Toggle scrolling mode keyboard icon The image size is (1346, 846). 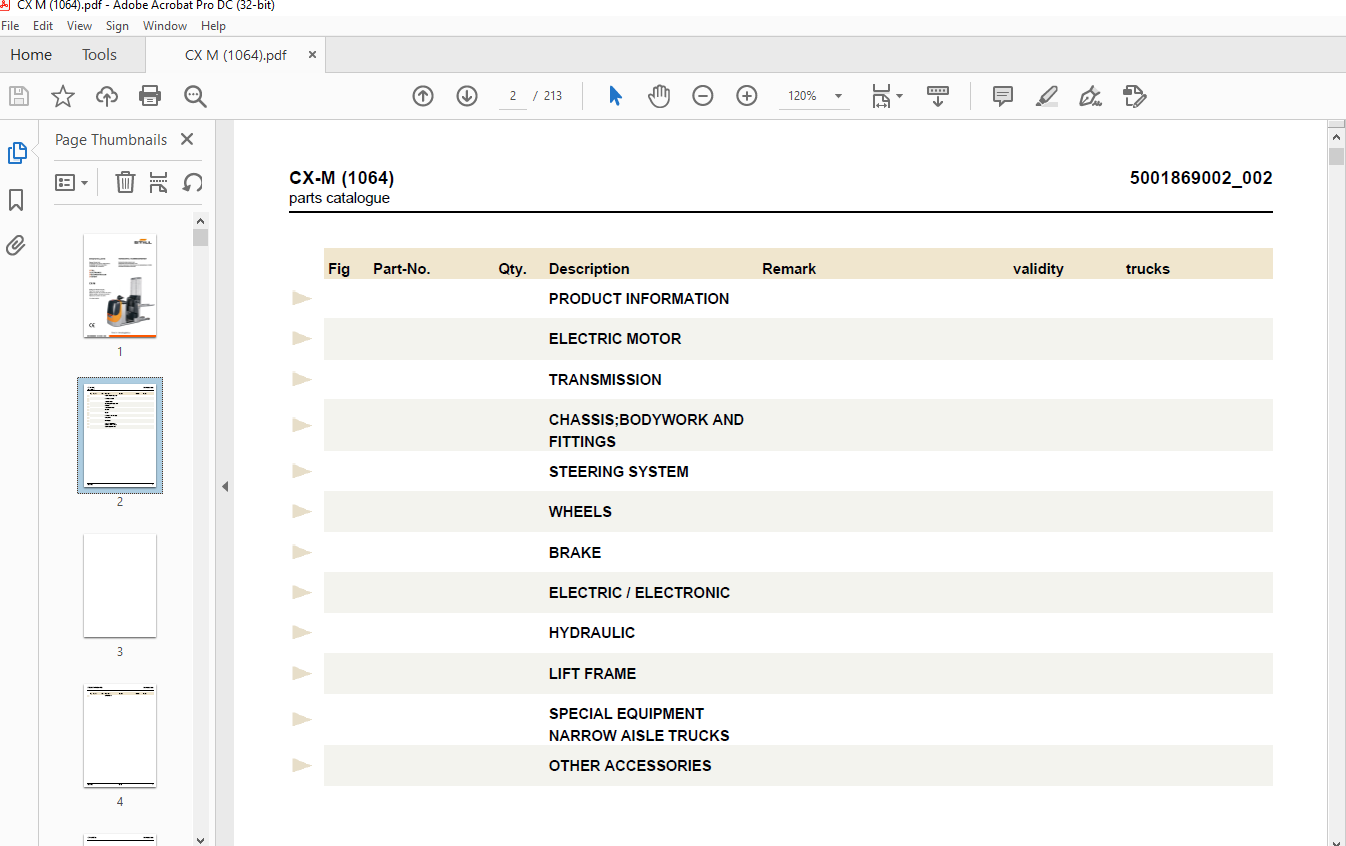click(x=937, y=96)
